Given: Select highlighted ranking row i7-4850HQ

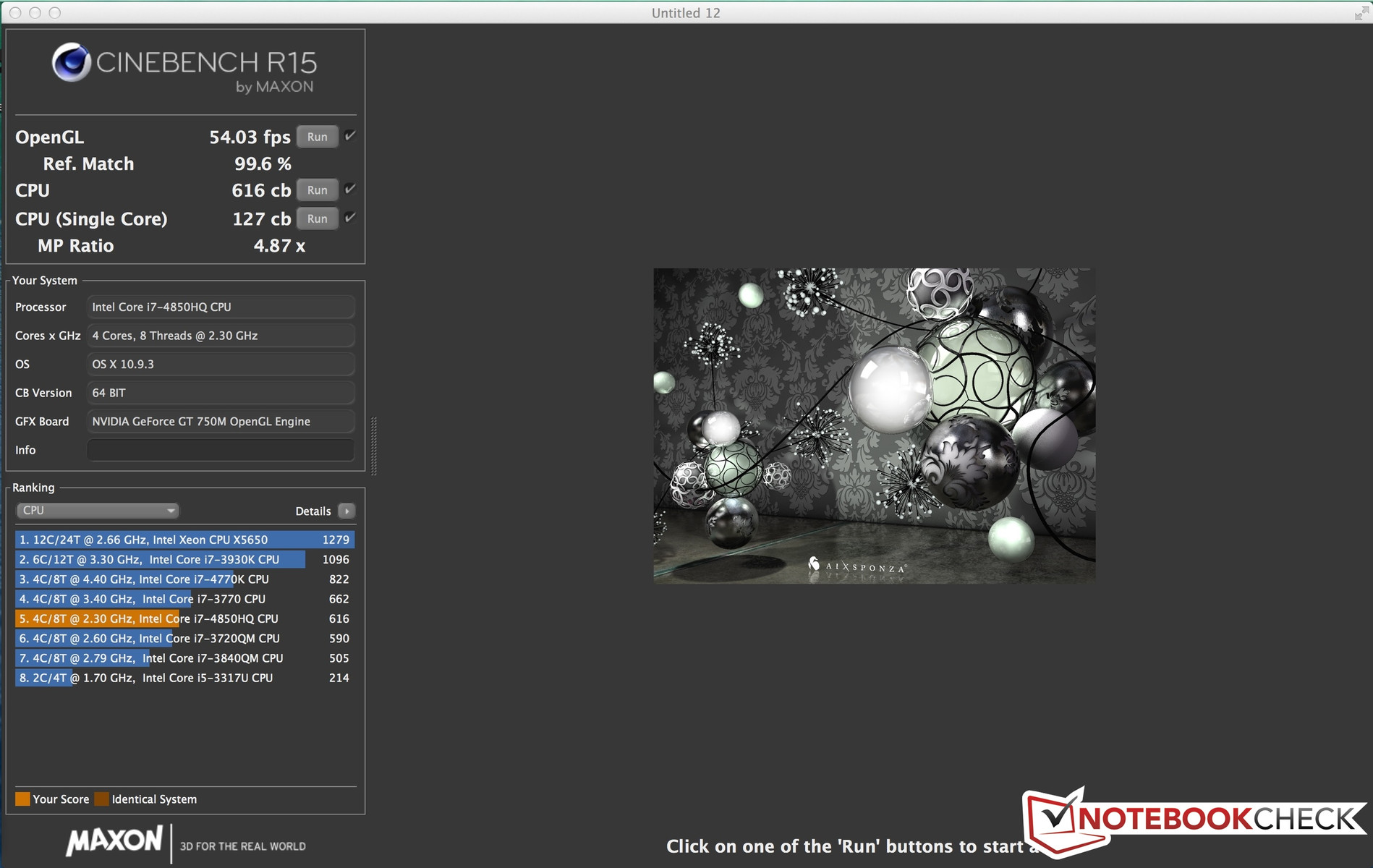Looking at the screenshot, I should [x=184, y=619].
